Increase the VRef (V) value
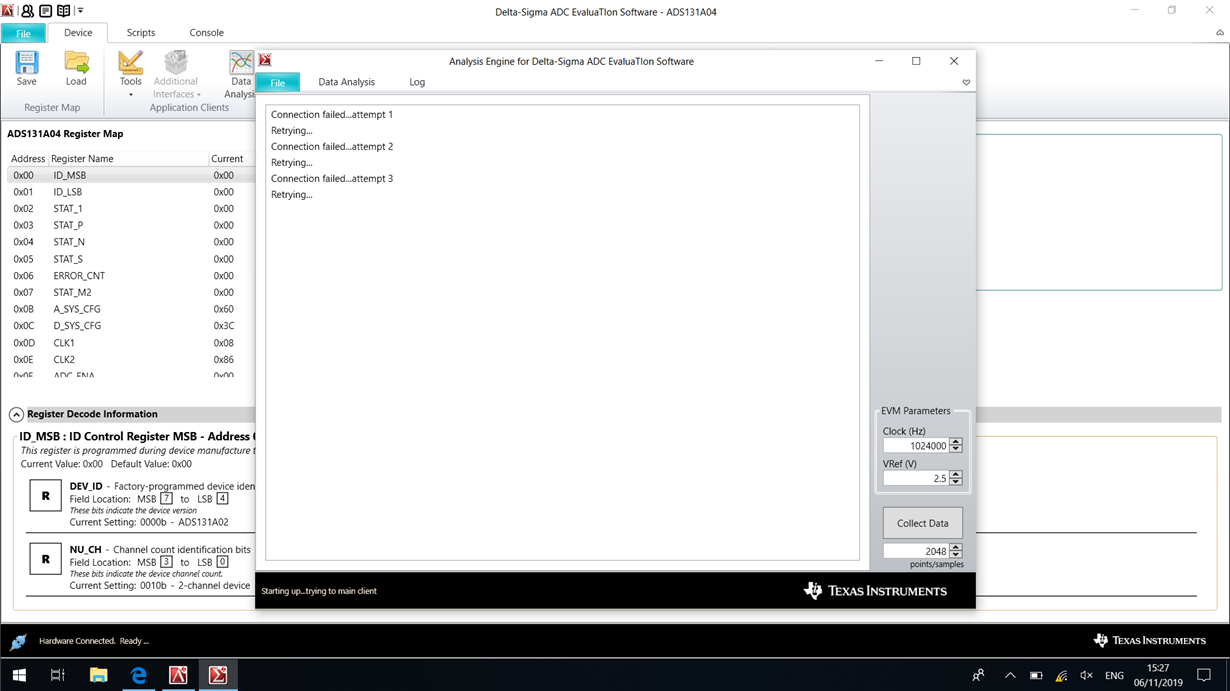1230x691 pixels. coord(956,475)
